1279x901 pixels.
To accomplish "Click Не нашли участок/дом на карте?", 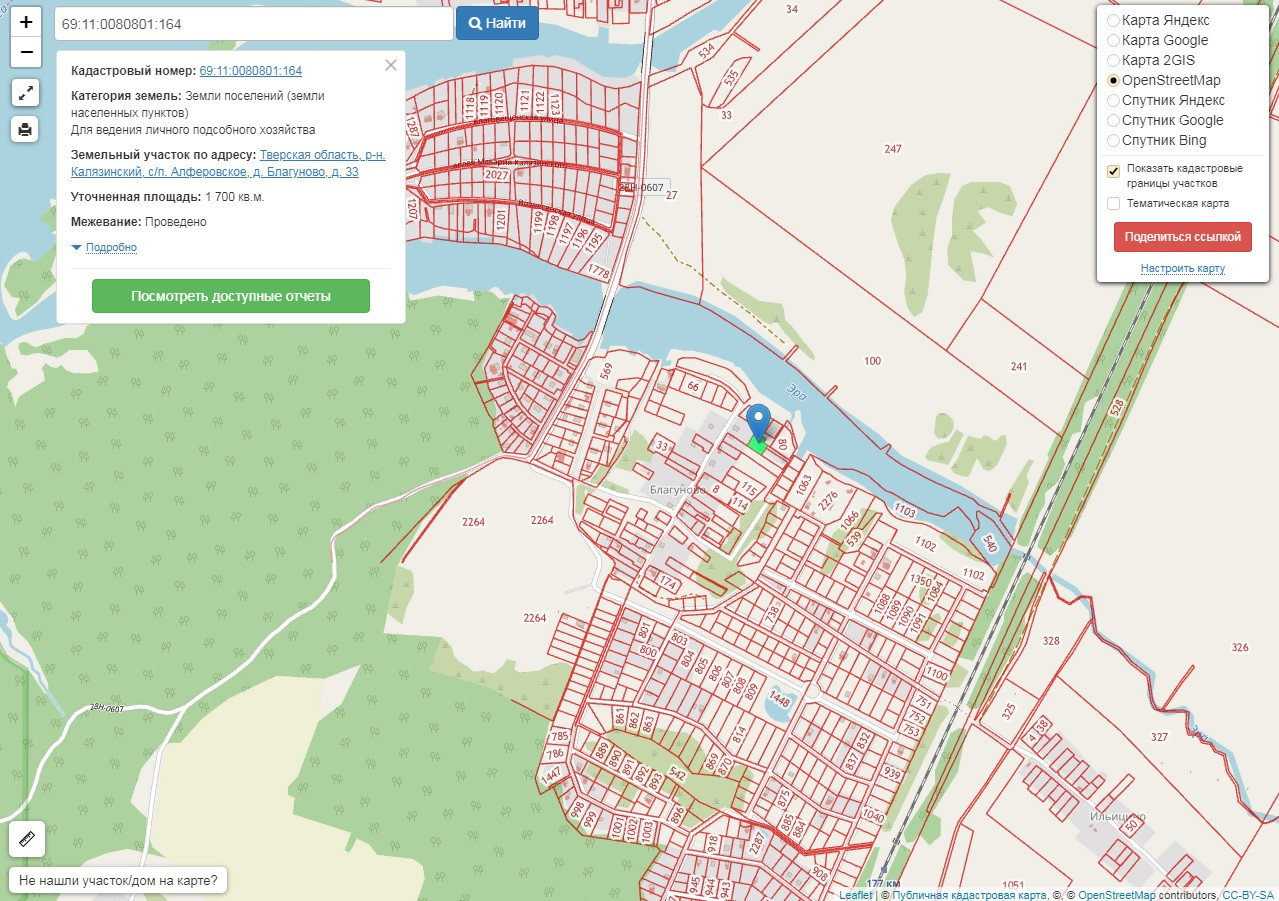I will tap(118, 881).
